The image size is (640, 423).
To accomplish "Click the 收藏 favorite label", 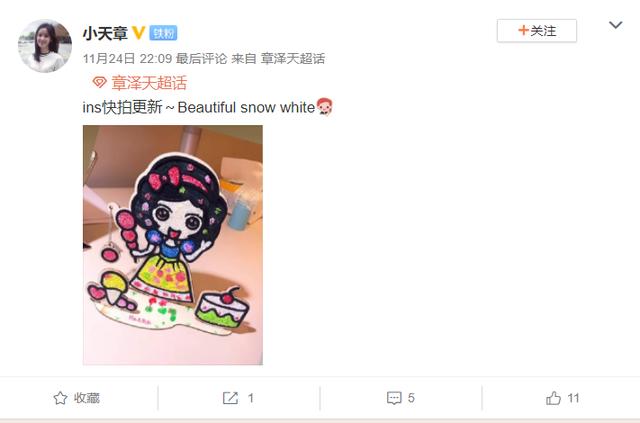I will click(87, 398).
